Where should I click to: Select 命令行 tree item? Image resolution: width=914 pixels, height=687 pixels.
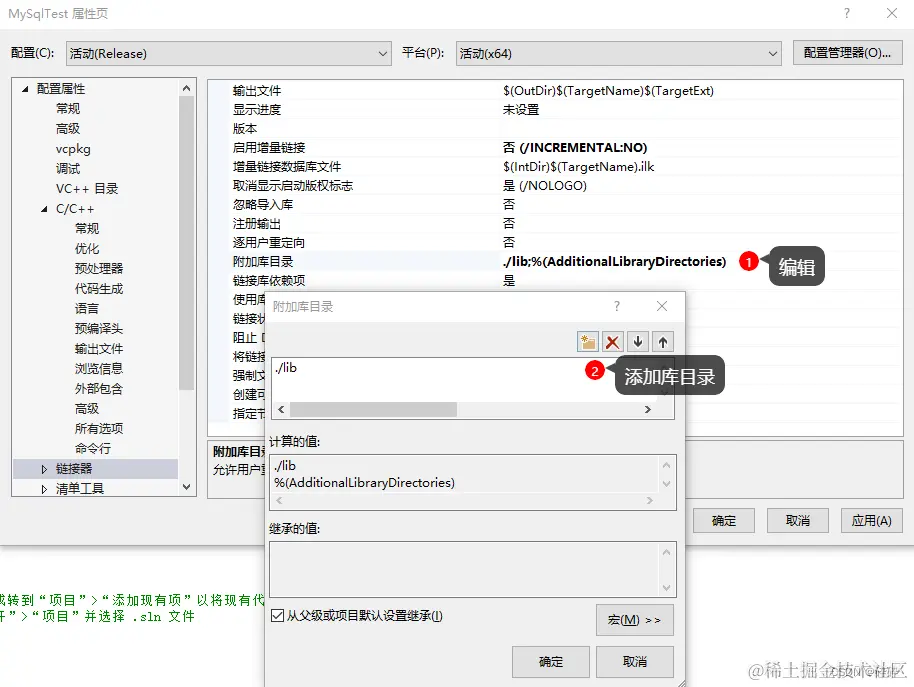93,449
